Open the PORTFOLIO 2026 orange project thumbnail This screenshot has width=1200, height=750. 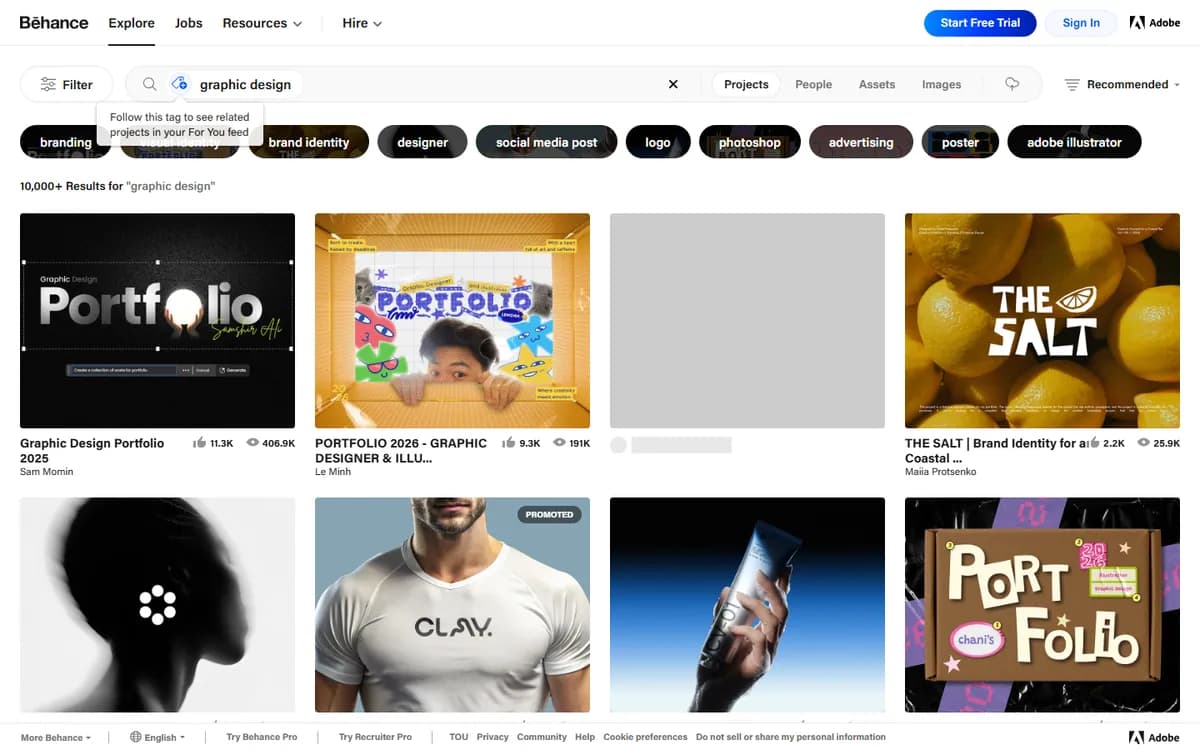(x=452, y=320)
